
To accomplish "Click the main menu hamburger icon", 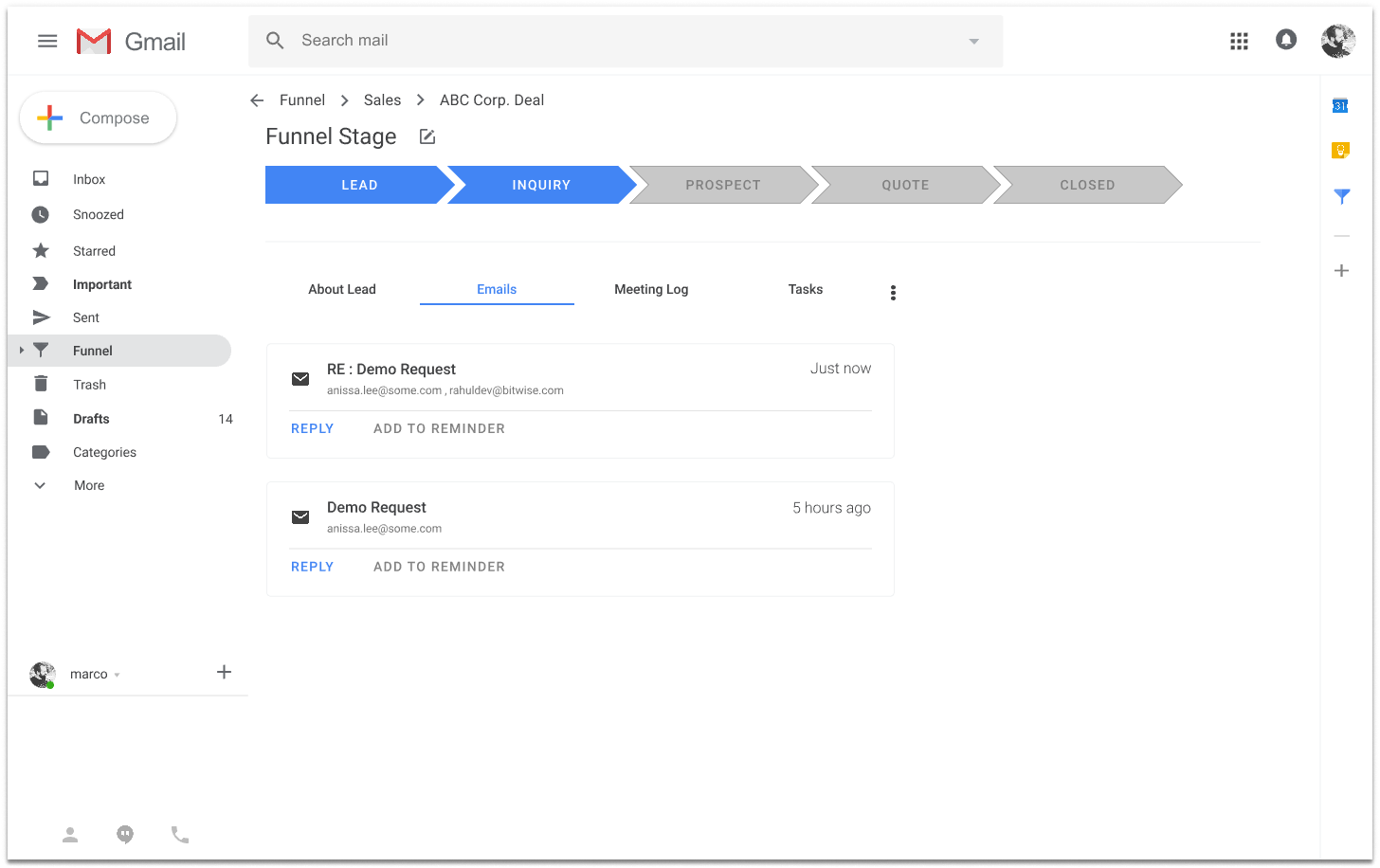I will tap(47, 41).
